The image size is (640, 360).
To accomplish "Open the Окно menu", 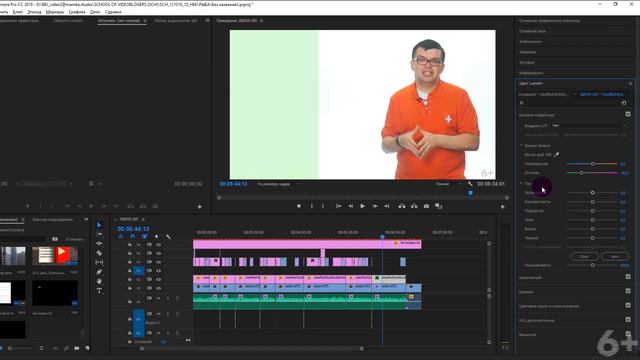I will pos(95,12).
